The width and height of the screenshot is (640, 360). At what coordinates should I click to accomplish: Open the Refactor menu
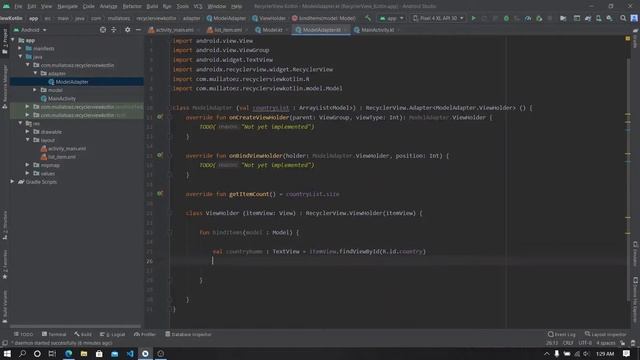pyautogui.click(x=132, y=6)
